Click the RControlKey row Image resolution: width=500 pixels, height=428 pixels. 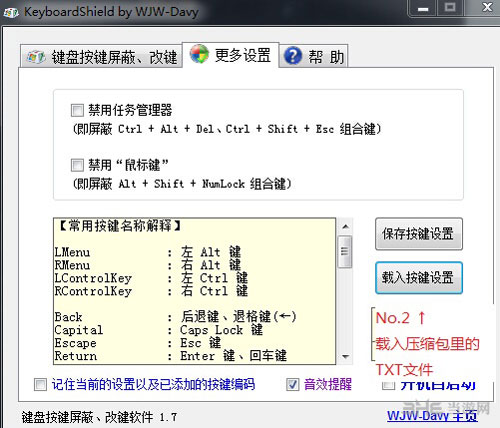click(x=151, y=291)
